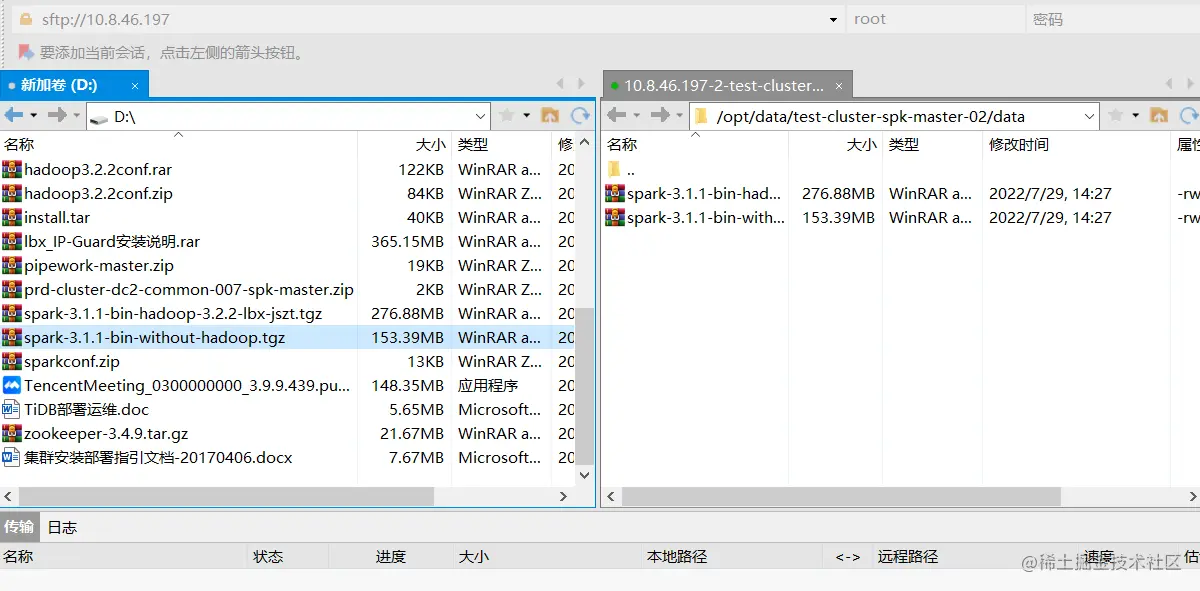Select install.tar file
The height and width of the screenshot is (591, 1200).
click(x=57, y=217)
